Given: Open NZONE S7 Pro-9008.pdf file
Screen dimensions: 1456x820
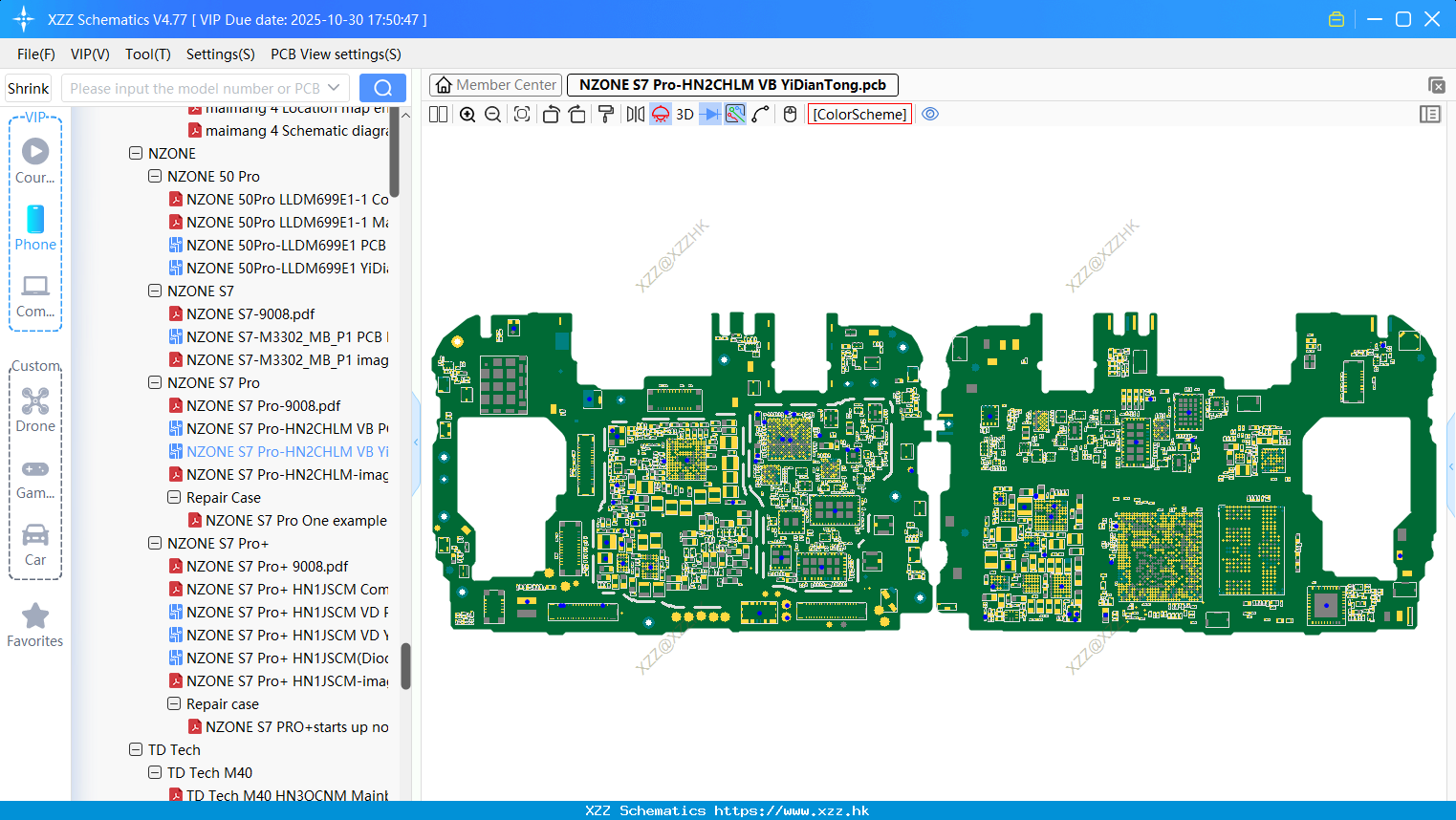Looking at the screenshot, I should click(254, 405).
